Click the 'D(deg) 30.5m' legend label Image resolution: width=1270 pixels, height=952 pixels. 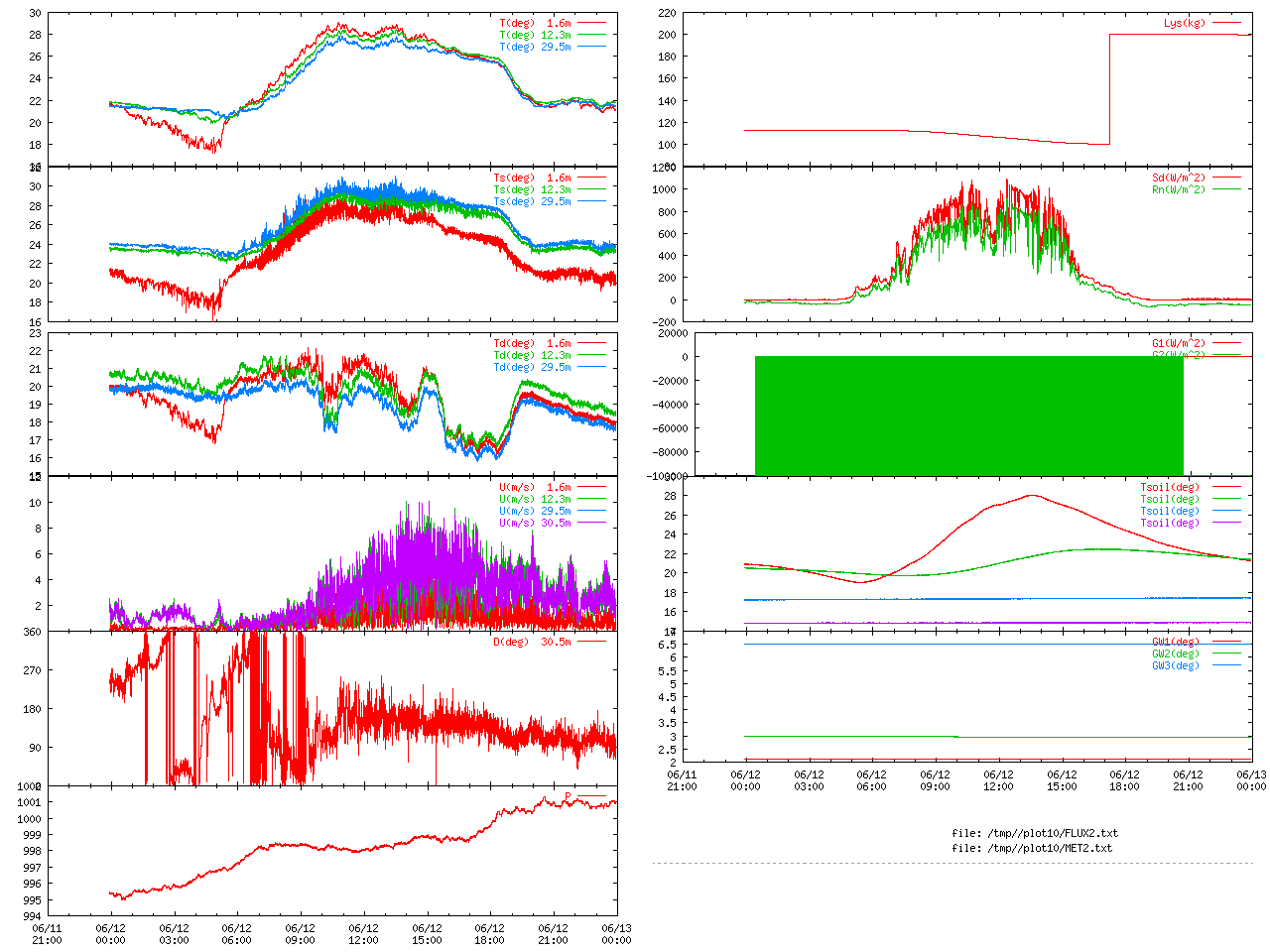tap(532, 642)
